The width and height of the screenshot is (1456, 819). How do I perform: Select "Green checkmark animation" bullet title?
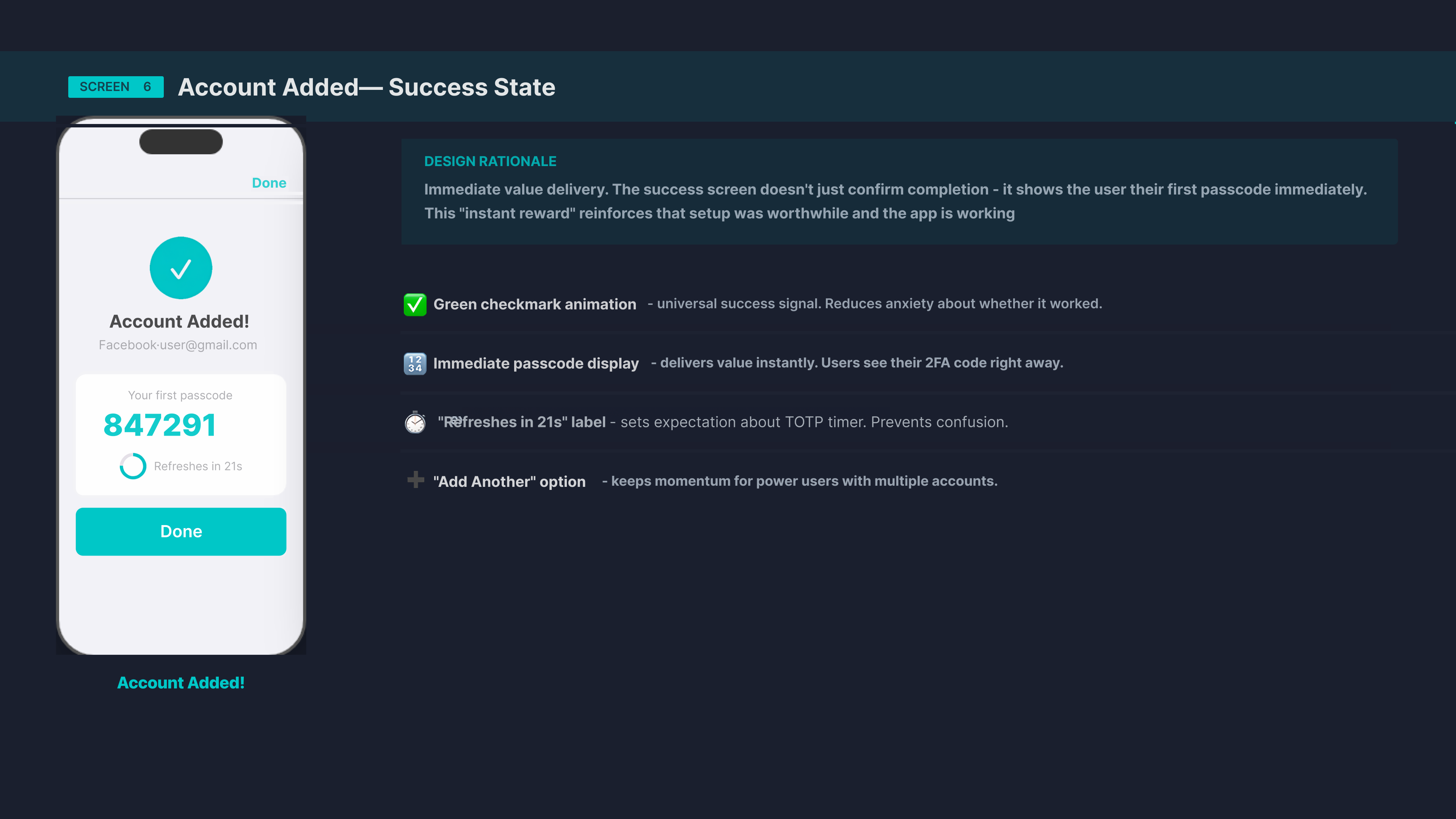[535, 304]
